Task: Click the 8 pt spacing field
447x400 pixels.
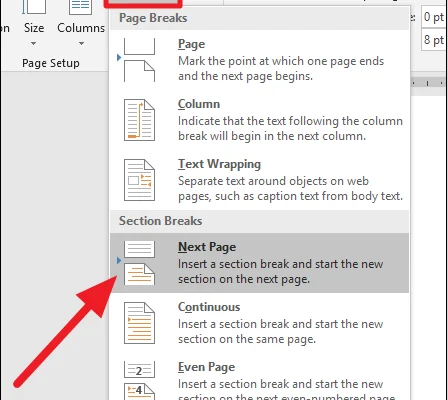Action: pos(434,40)
